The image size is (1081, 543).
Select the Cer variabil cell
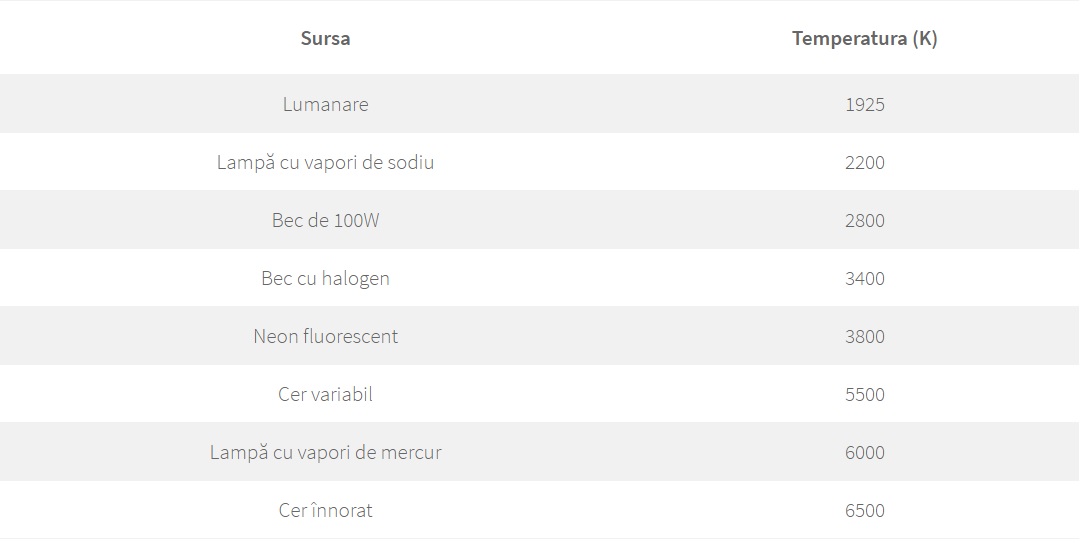[x=325, y=394]
